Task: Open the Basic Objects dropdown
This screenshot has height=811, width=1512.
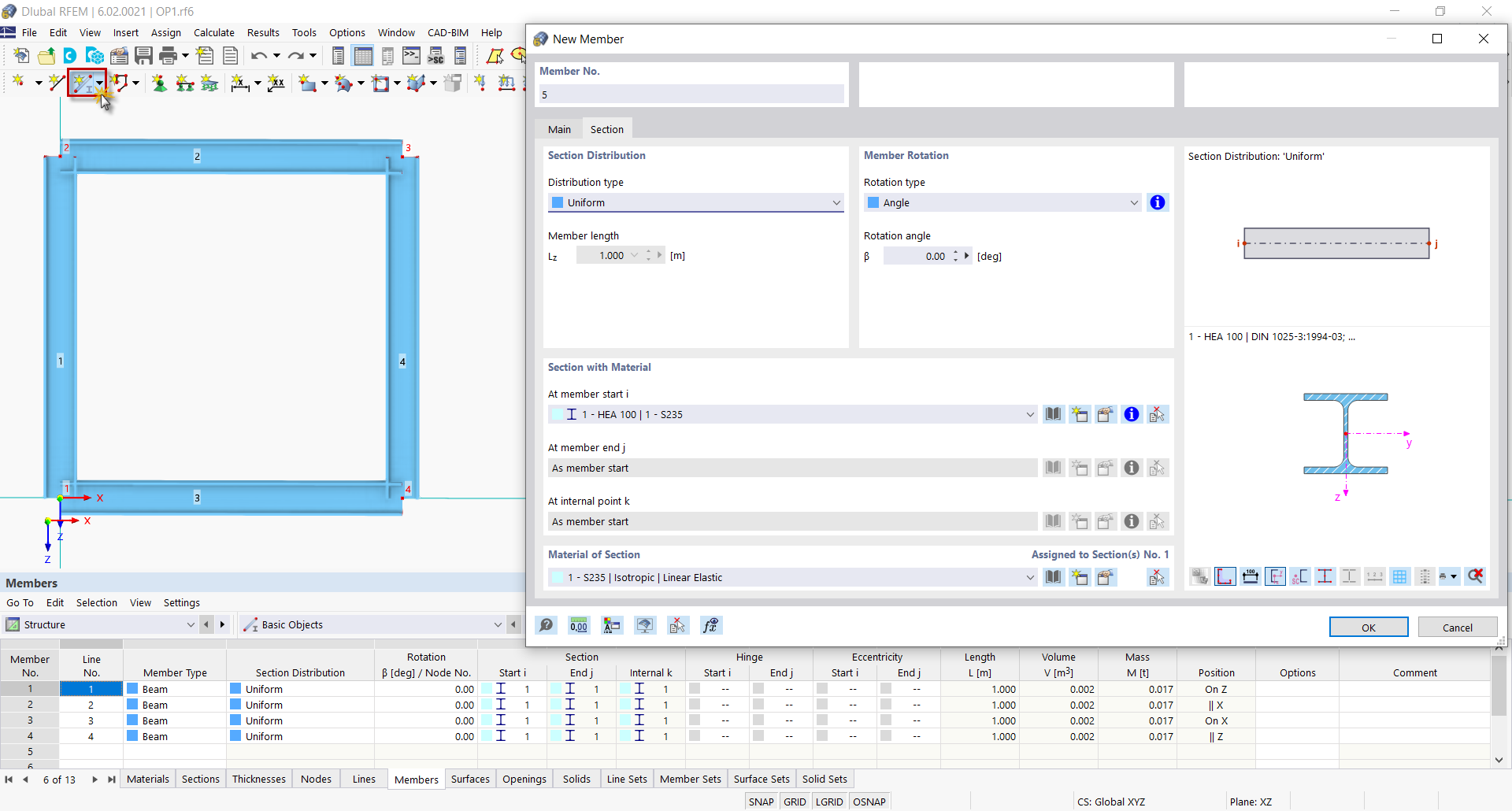Action: 372,624
